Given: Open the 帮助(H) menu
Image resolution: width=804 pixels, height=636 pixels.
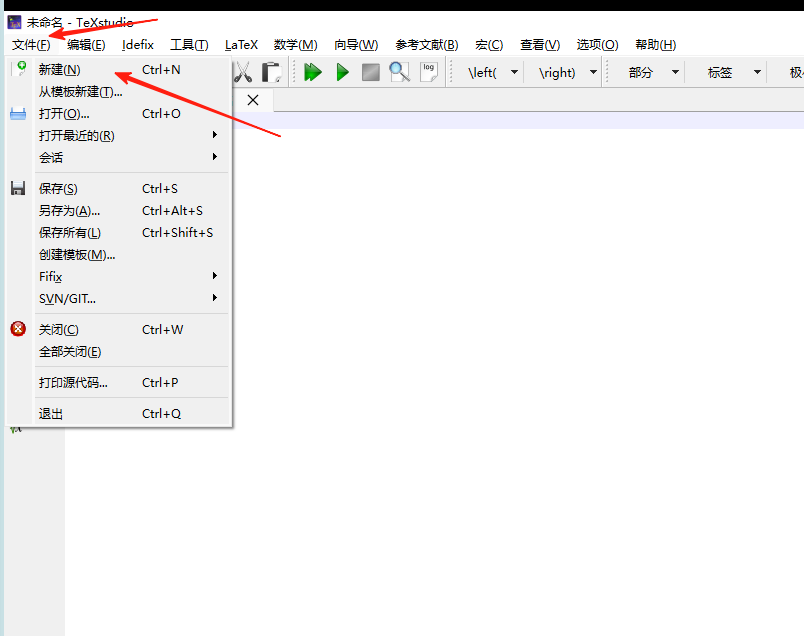Looking at the screenshot, I should pos(655,45).
